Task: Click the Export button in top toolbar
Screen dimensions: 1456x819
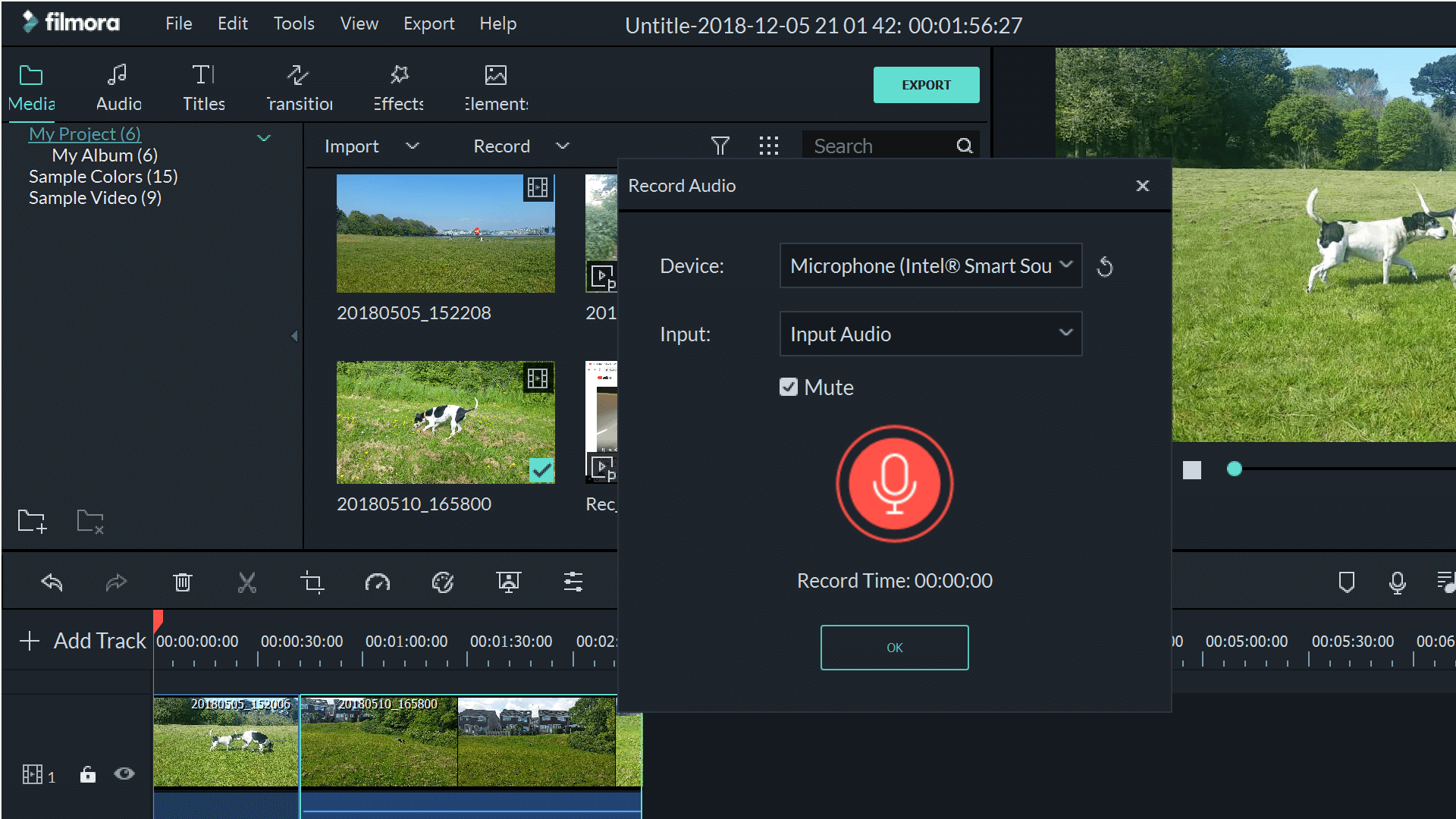Action: click(924, 84)
